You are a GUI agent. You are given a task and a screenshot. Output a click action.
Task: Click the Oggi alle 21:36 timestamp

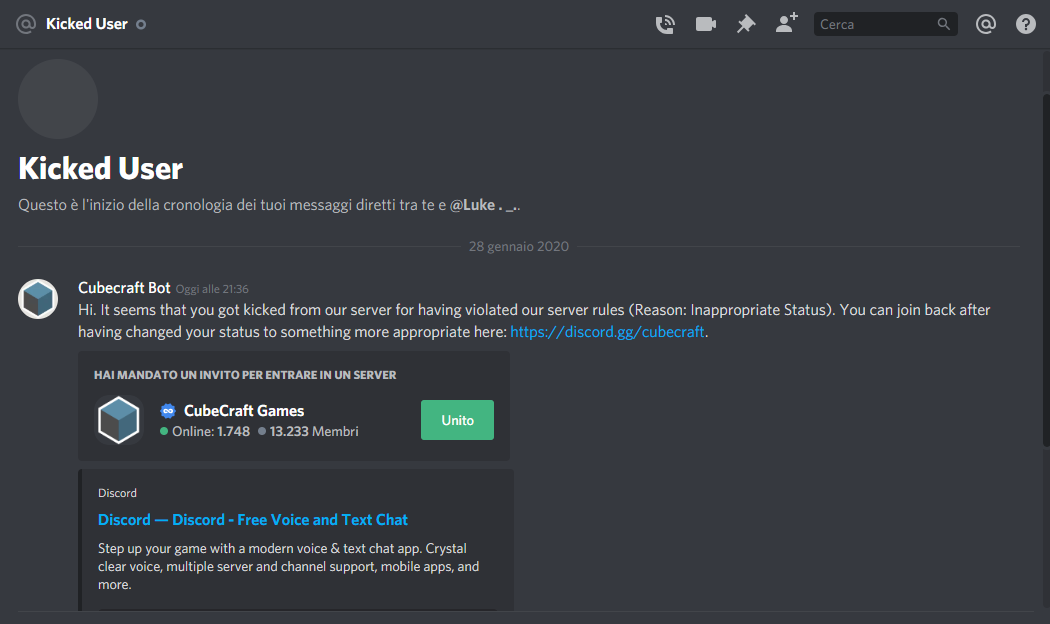point(212,289)
